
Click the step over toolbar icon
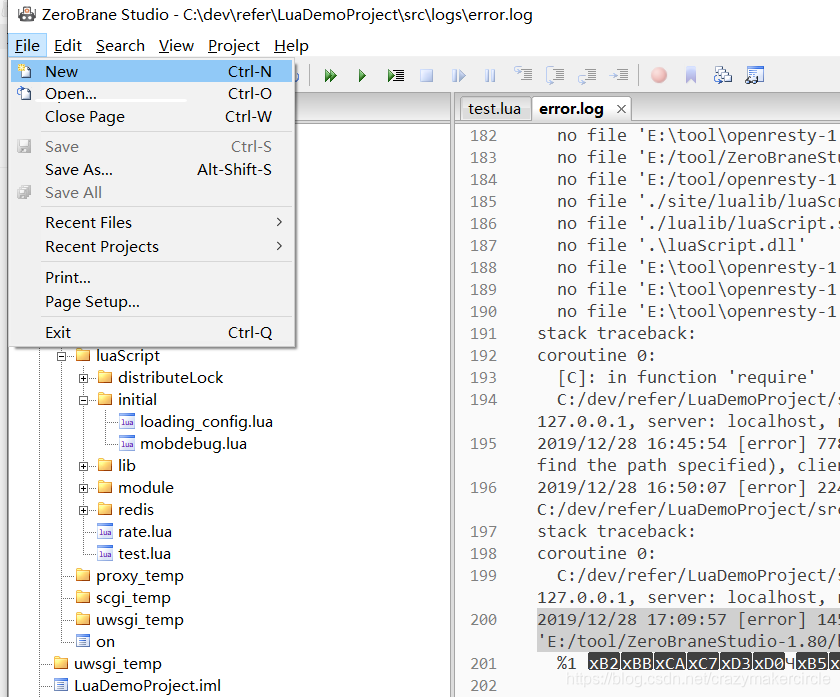(555, 75)
